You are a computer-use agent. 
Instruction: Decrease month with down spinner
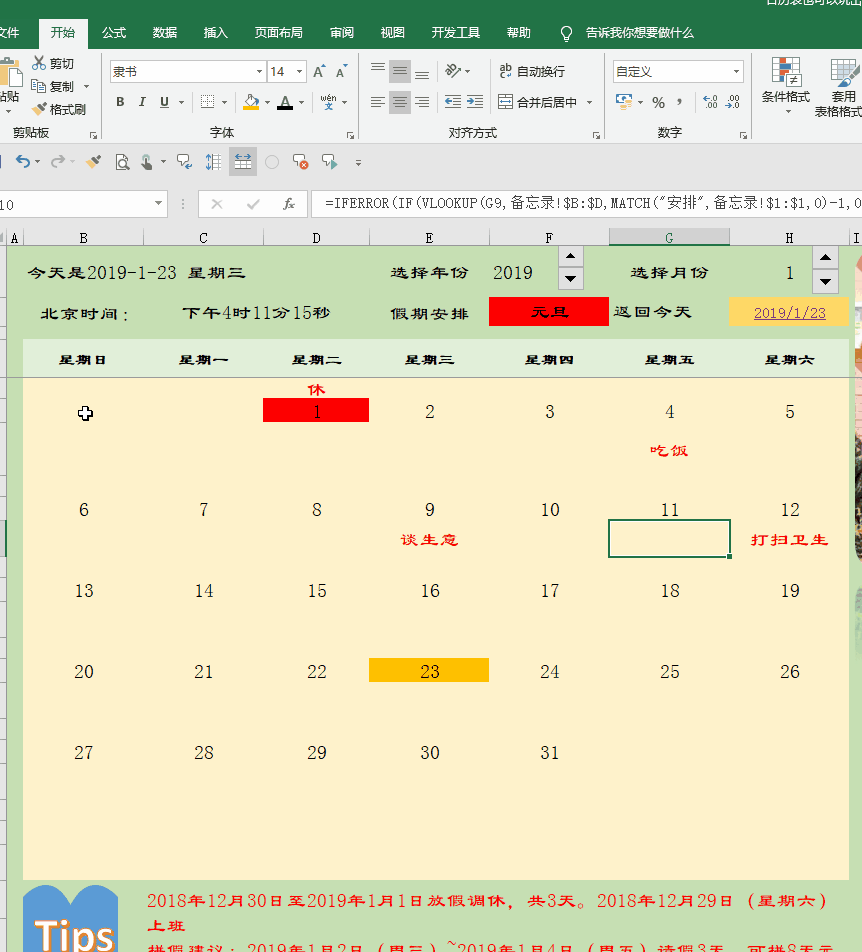825,281
